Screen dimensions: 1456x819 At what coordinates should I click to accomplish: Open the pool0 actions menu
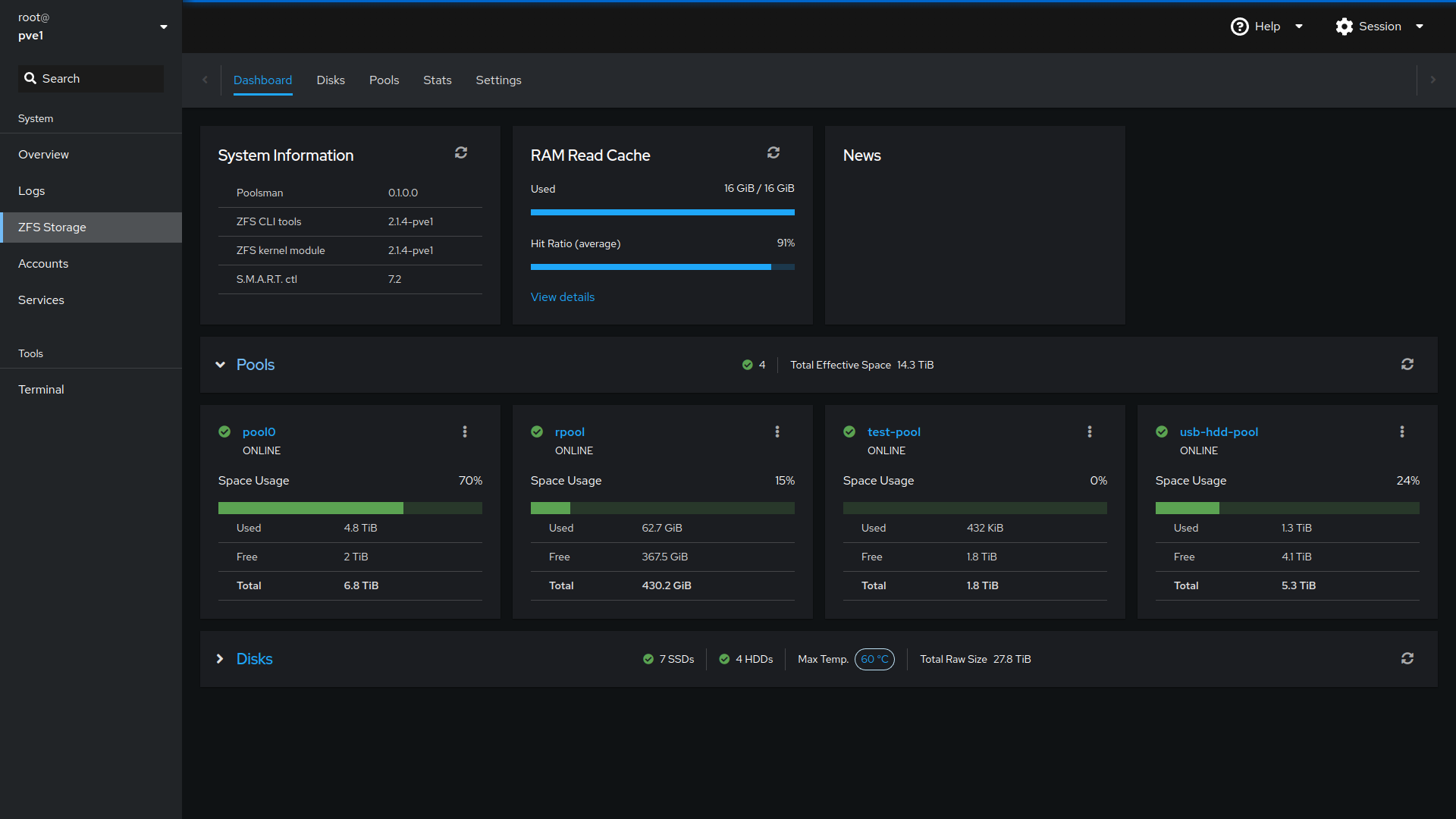(465, 431)
